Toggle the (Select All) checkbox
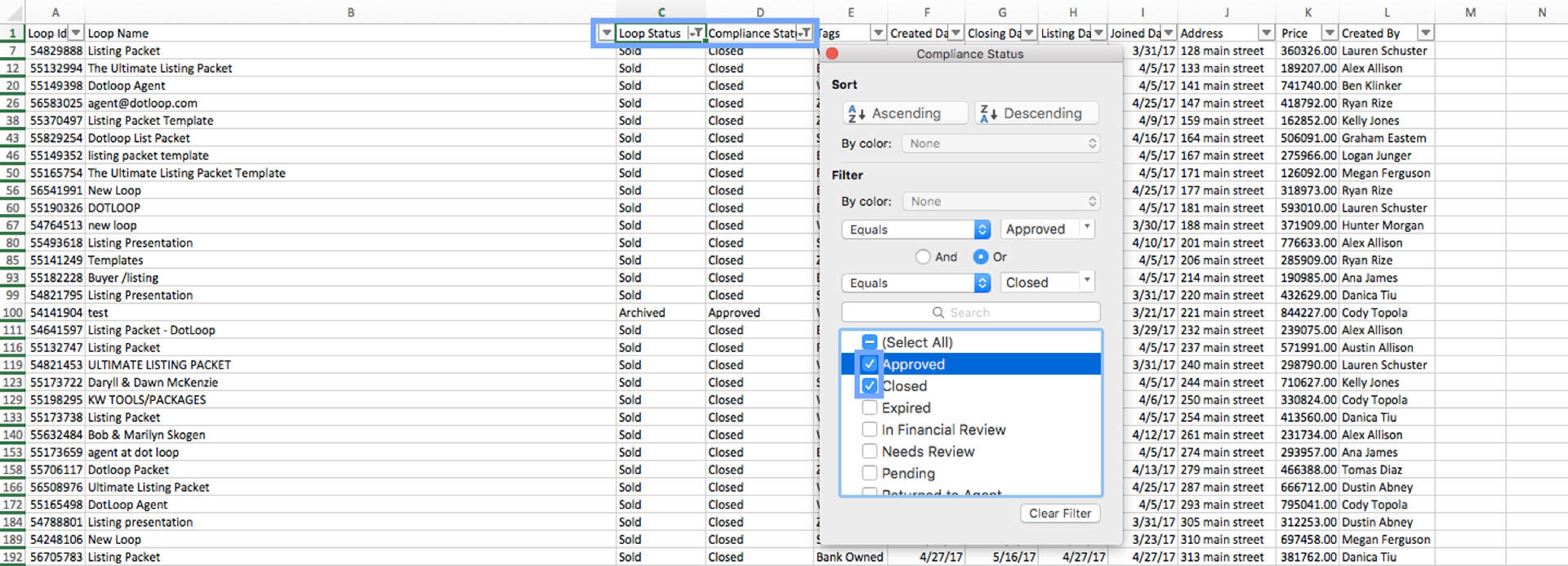Screen dimensions: 1568x566 (x=870, y=342)
